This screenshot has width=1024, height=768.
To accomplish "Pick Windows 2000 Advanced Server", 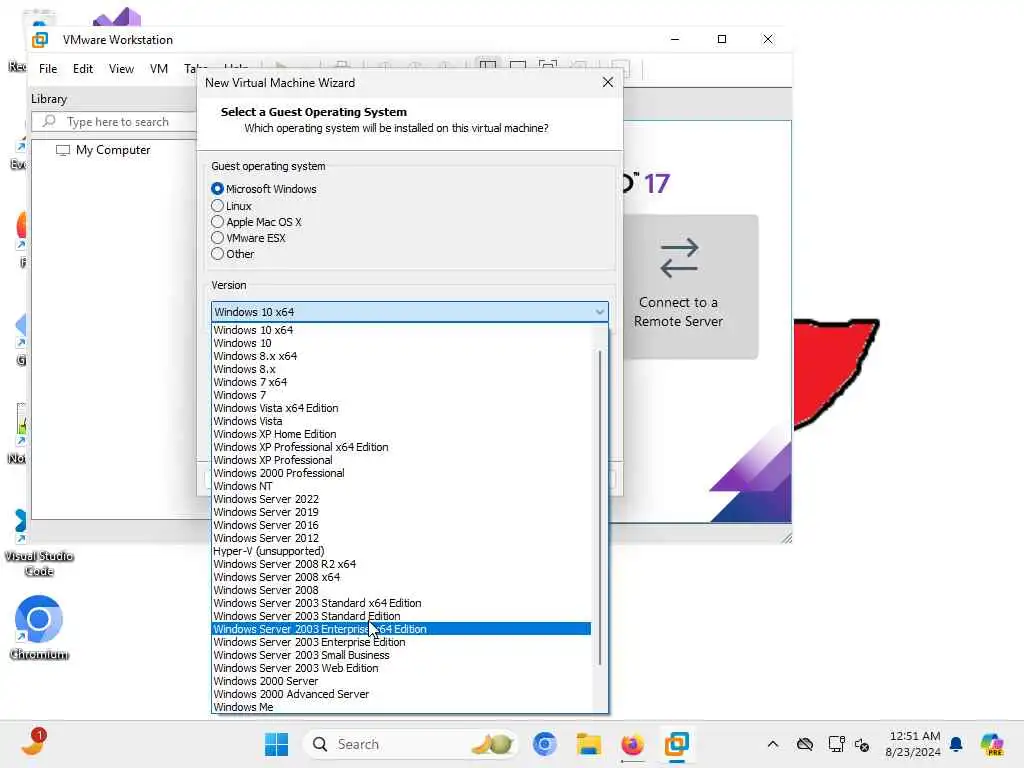I will (x=402, y=694).
